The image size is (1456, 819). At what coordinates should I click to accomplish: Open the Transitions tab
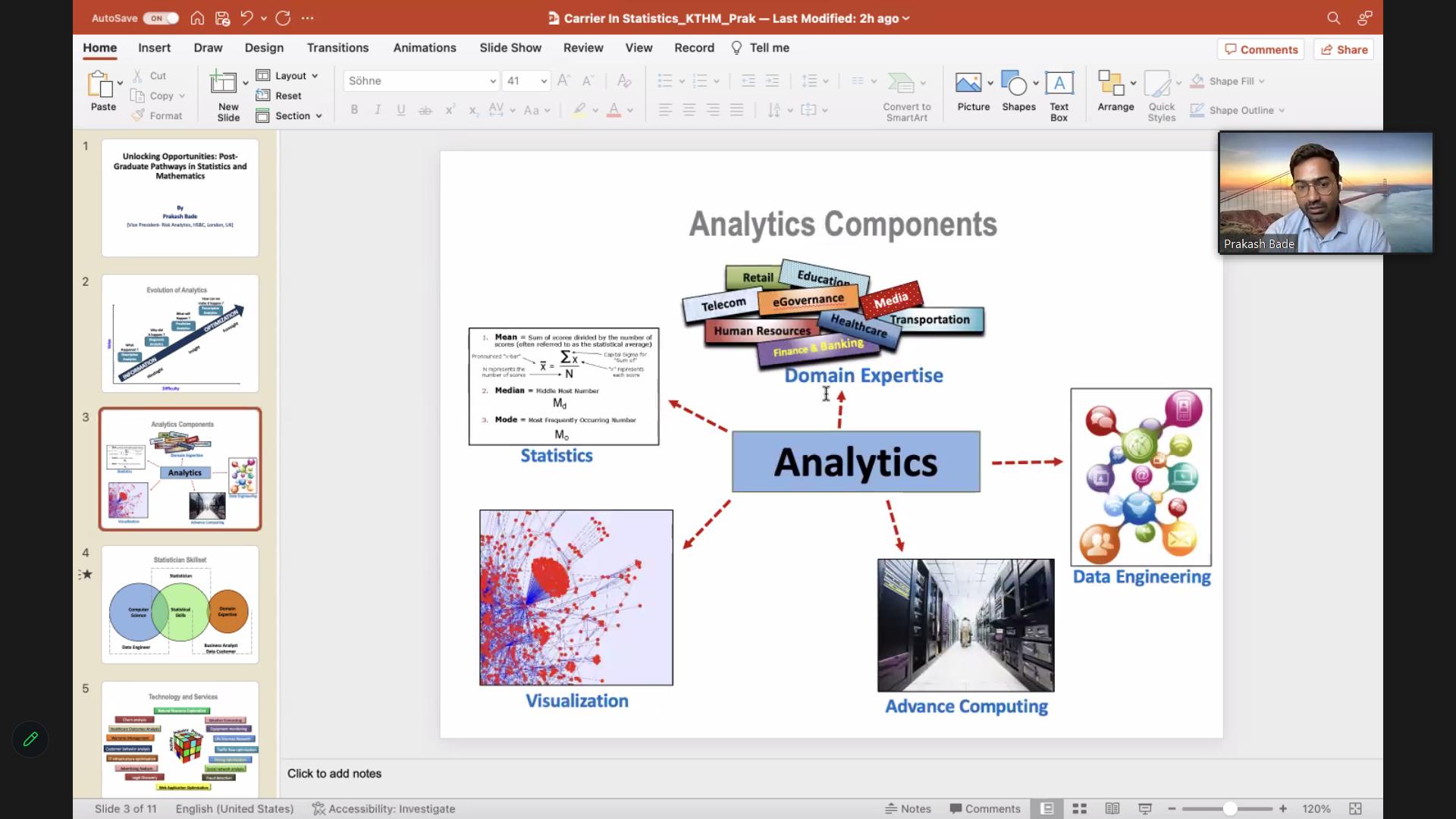(x=337, y=48)
